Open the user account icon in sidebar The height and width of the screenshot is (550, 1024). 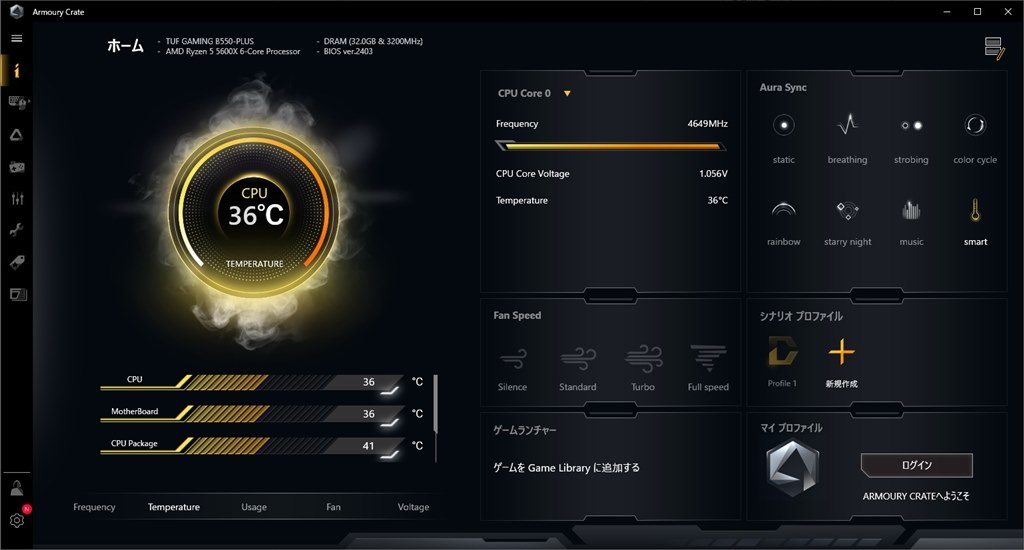[x=17, y=487]
